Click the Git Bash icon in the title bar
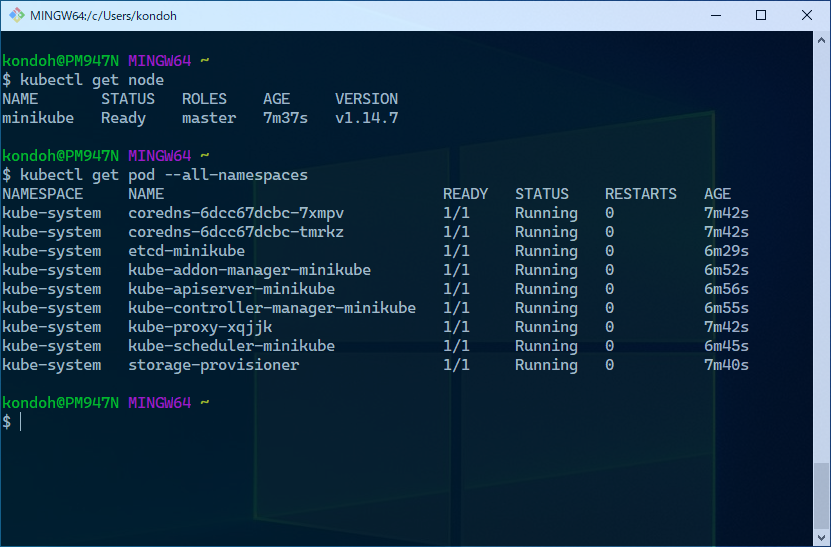Viewport: 831px width, 547px height. [16, 15]
